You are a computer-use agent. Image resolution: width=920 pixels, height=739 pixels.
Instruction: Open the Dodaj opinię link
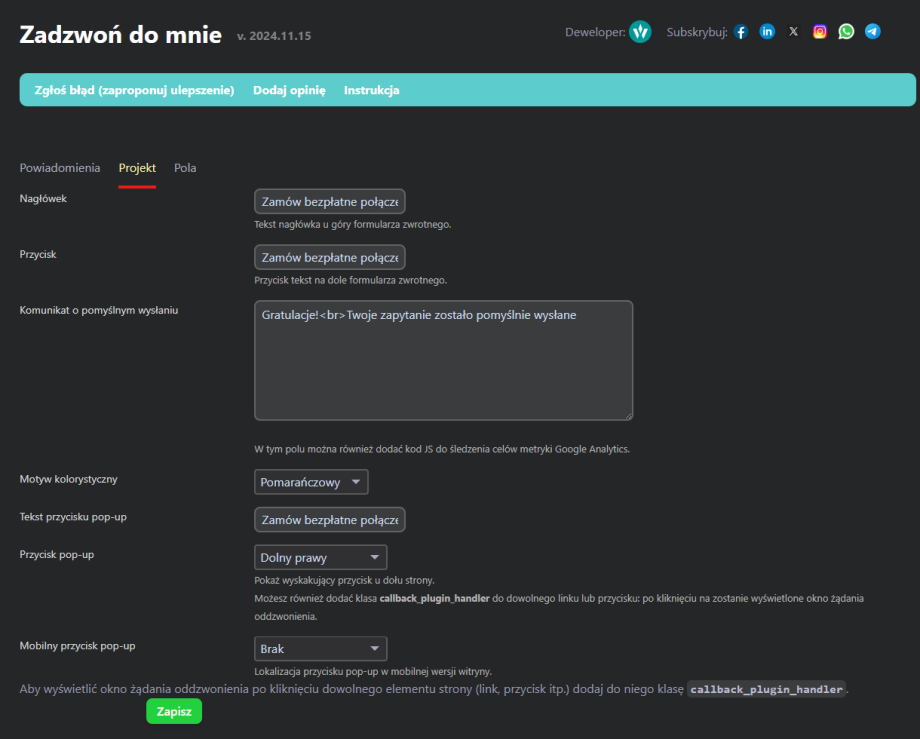pos(289,90)
